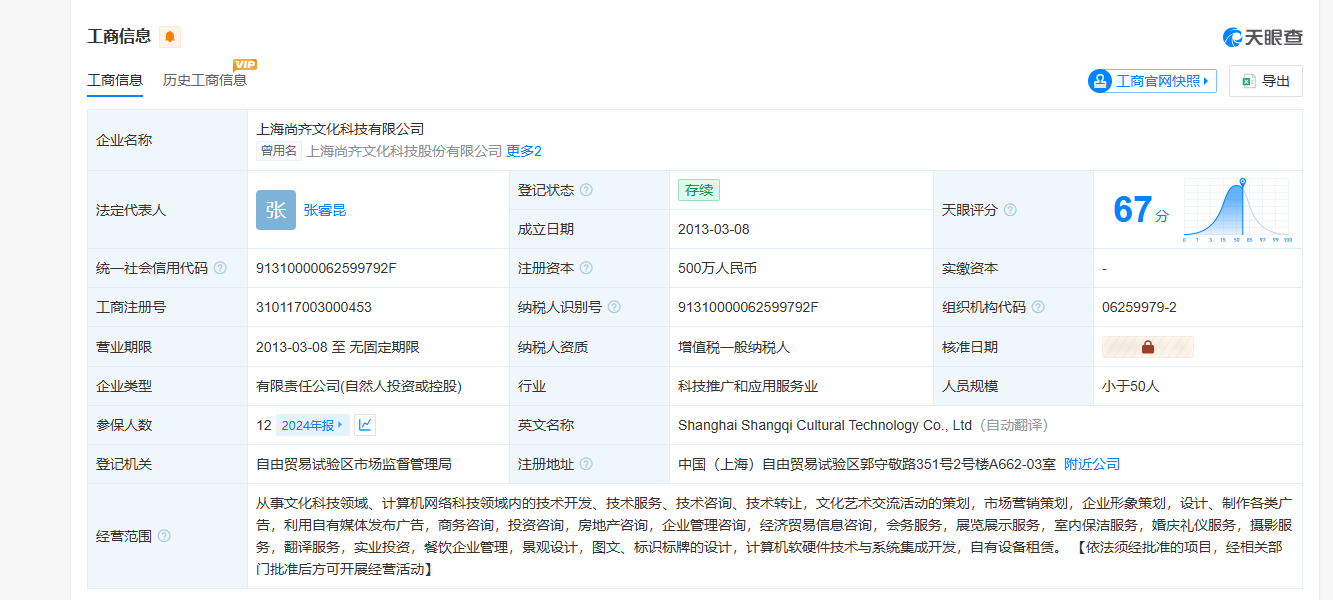The height and width of the screenshot is (600, 1333).
Task: Open the 工商官网快照 snapshot button
Action: coord(1152,81)
